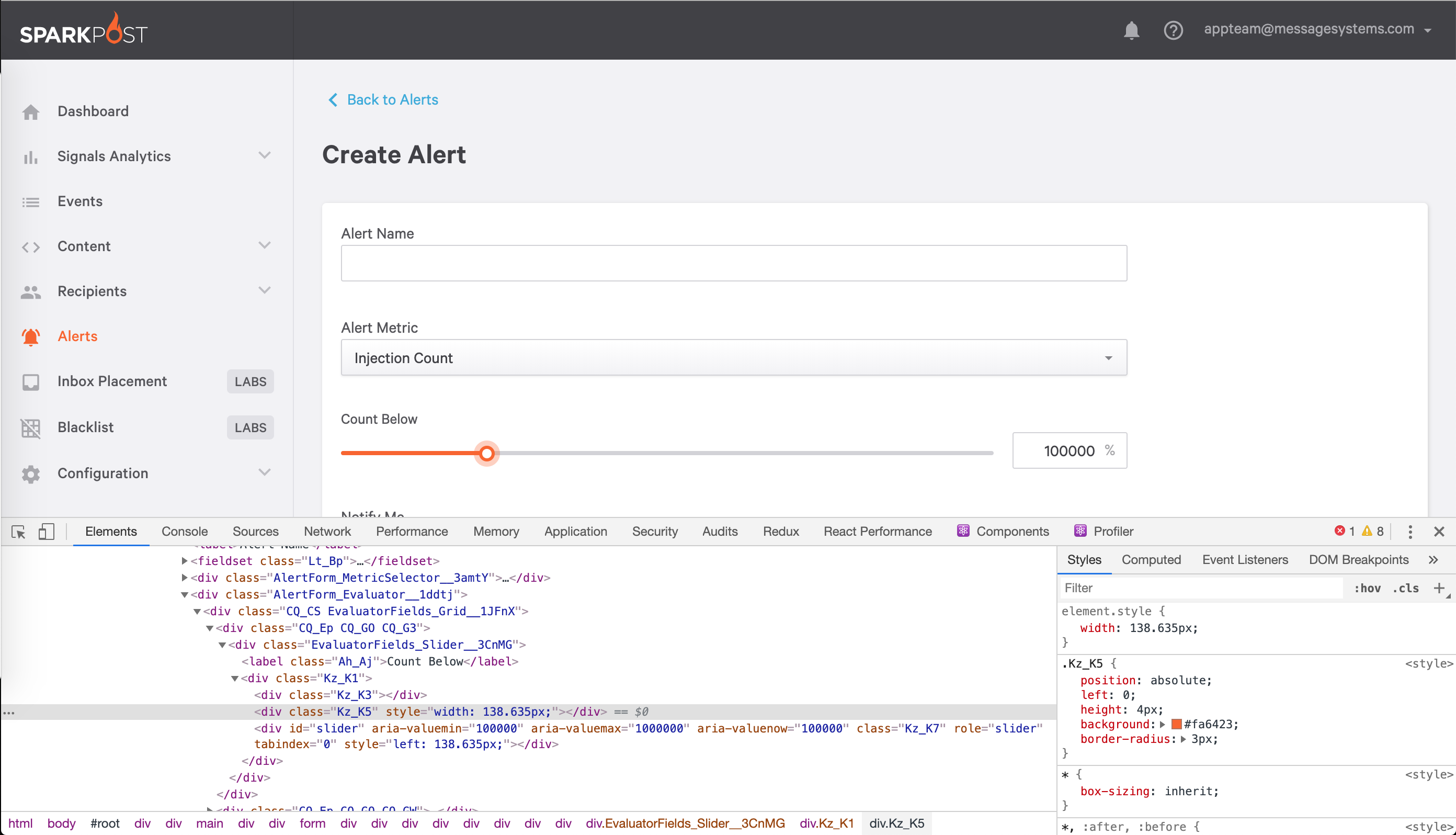
Task: Expand the Signals Analytics section chevron
Action: click(264, 155)
